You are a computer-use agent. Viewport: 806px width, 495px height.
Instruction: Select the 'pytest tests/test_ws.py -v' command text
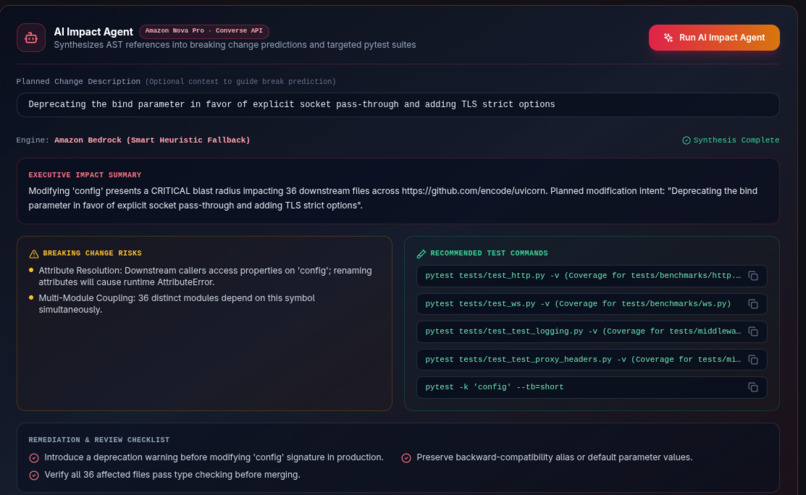tap(578, 303)
